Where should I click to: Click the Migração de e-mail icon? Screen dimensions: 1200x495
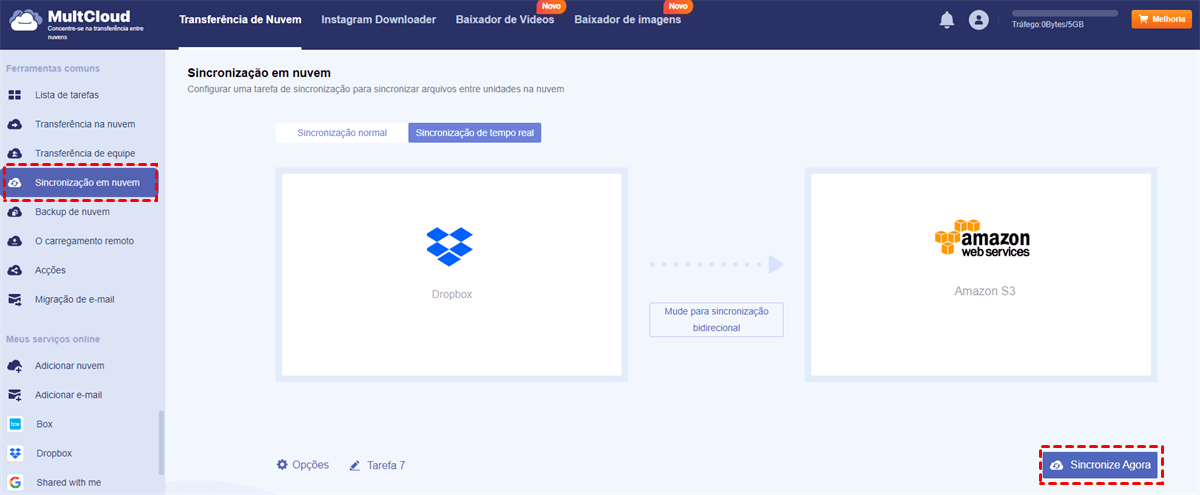click(x=15, y=299)
